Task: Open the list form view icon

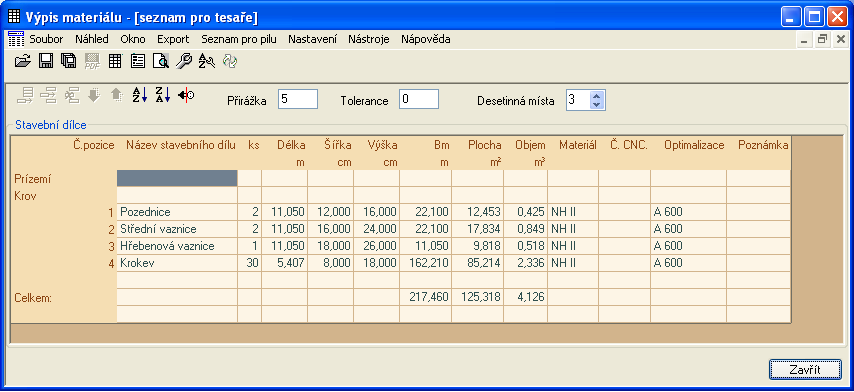Action: 138,61
